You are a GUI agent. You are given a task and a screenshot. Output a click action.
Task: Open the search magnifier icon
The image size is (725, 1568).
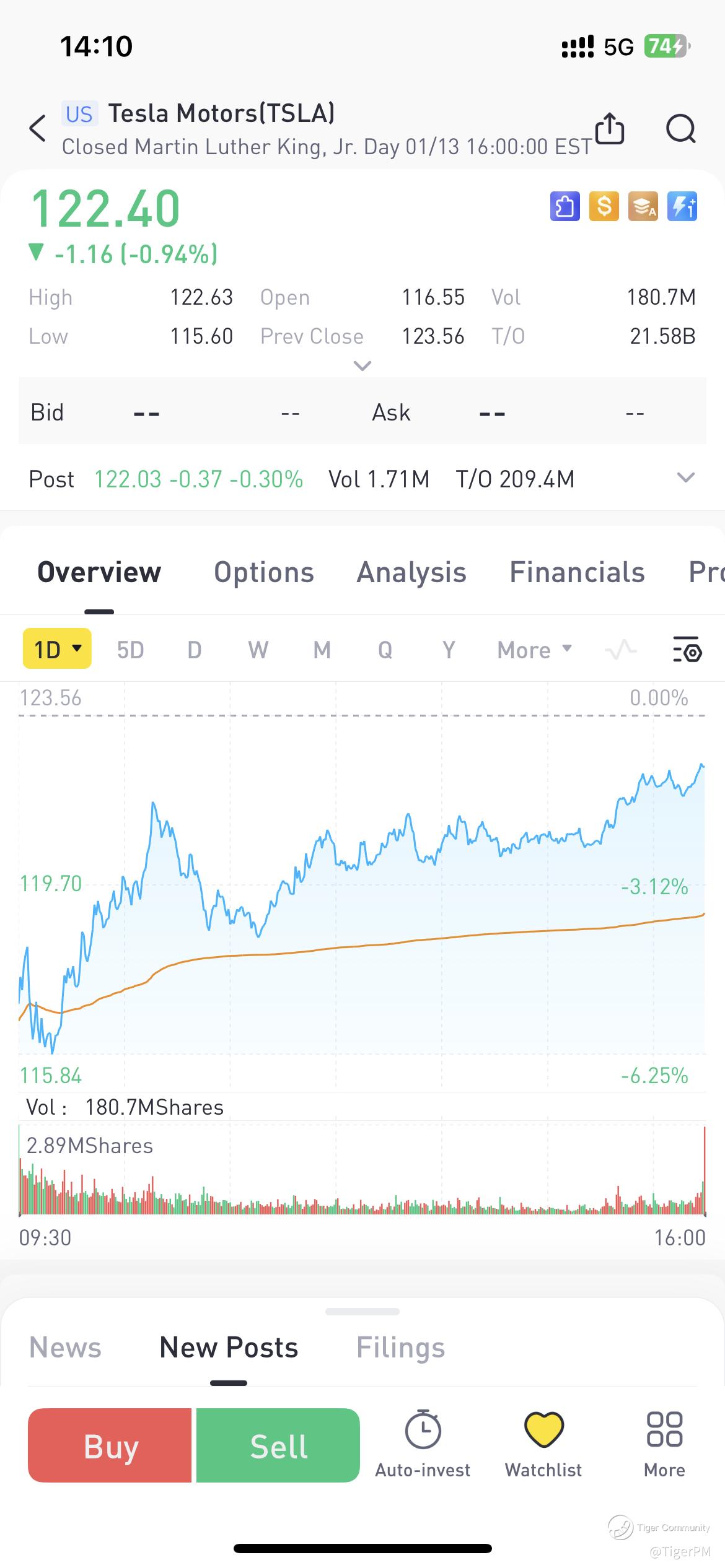(x=680, y=129)
